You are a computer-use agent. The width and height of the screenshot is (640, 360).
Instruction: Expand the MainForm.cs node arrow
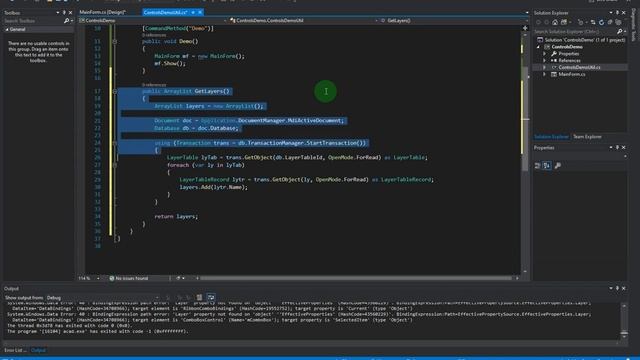pos(544,74)
